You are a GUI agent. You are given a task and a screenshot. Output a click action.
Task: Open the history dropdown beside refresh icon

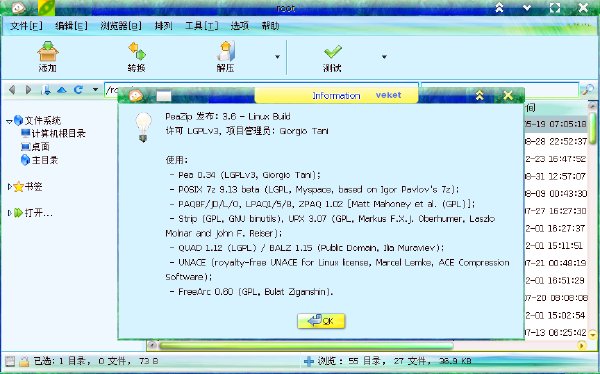pyautogui.click(x=95, y=90)
